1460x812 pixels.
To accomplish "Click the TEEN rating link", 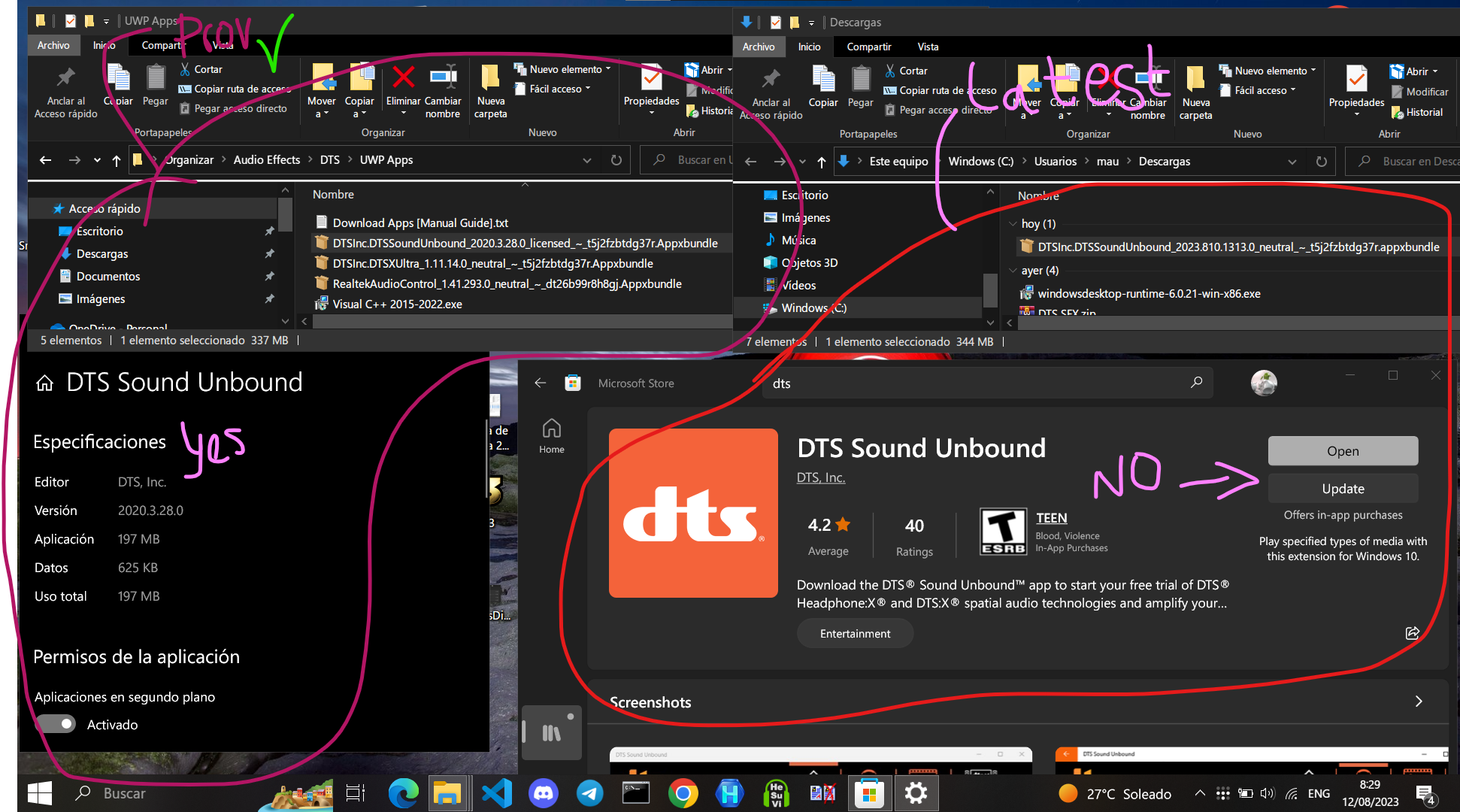I will click(x=1051, y=518).
